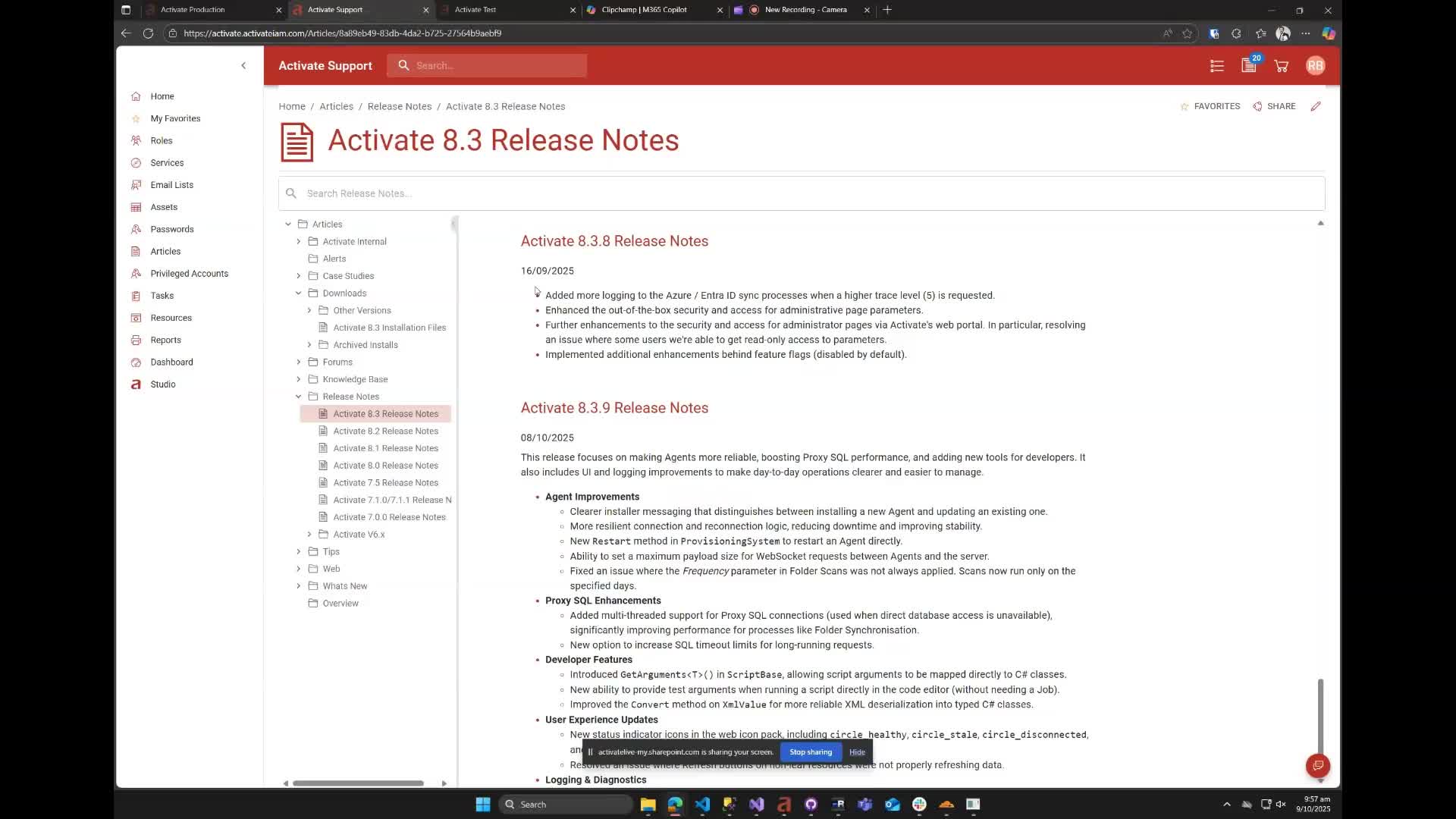Collapse the Articles root folder

(288, 224)
